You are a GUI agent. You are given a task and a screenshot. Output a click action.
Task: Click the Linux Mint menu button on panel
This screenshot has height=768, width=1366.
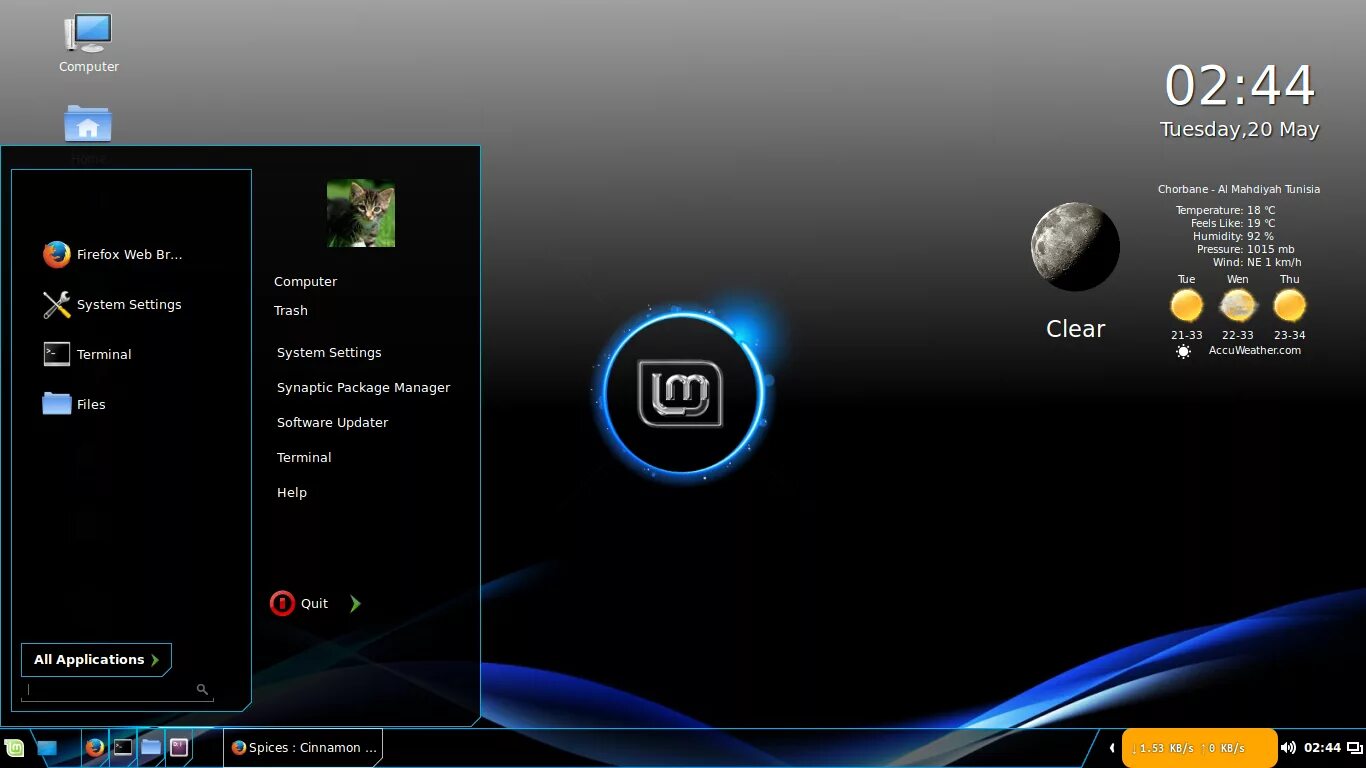[14, 747]
